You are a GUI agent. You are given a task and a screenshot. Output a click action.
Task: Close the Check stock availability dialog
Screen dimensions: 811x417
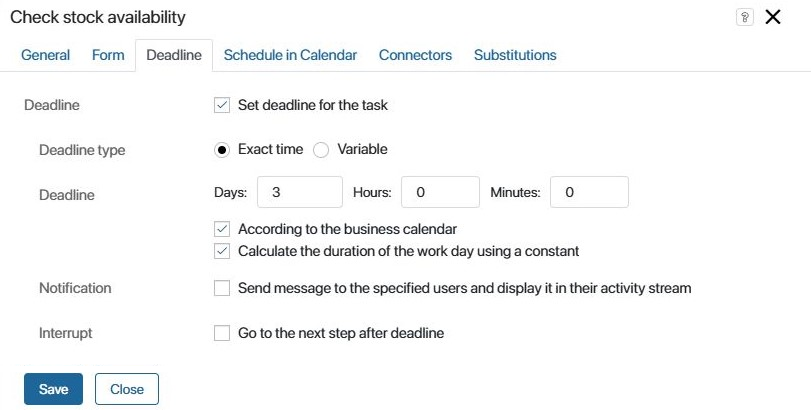773,17
